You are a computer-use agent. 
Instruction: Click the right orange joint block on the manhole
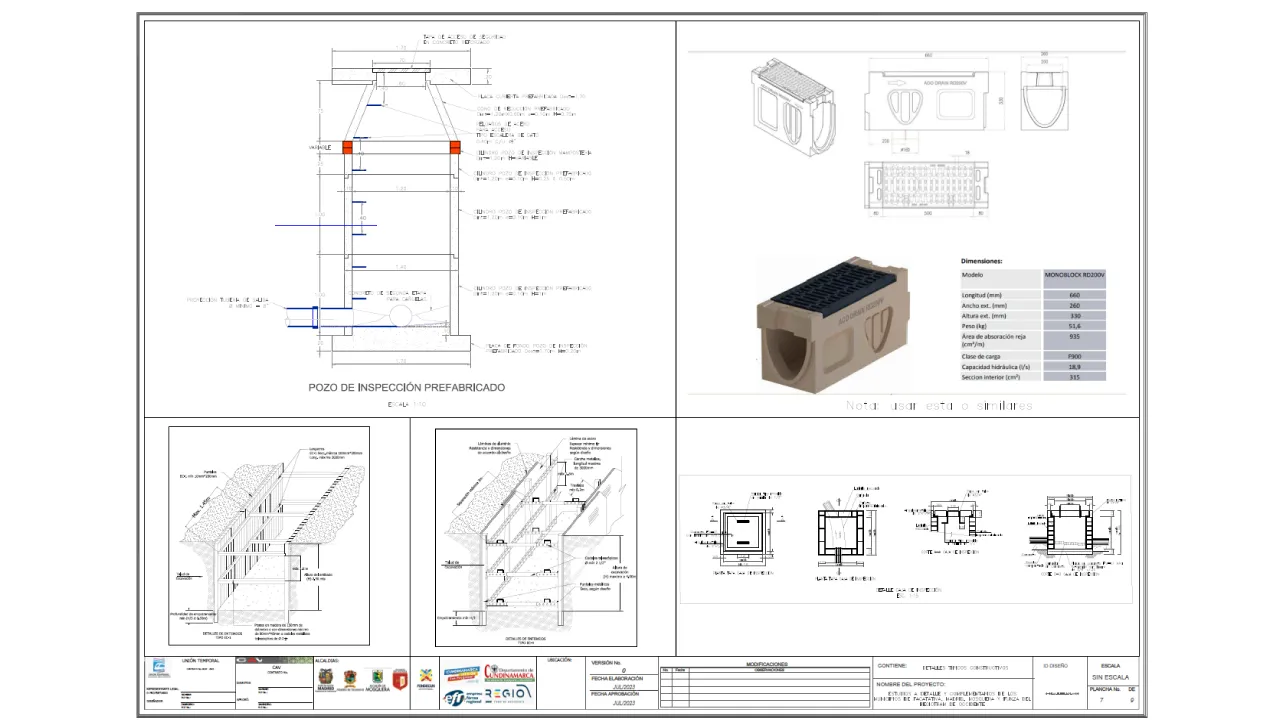pyautogui.click(x=455, y=147)
